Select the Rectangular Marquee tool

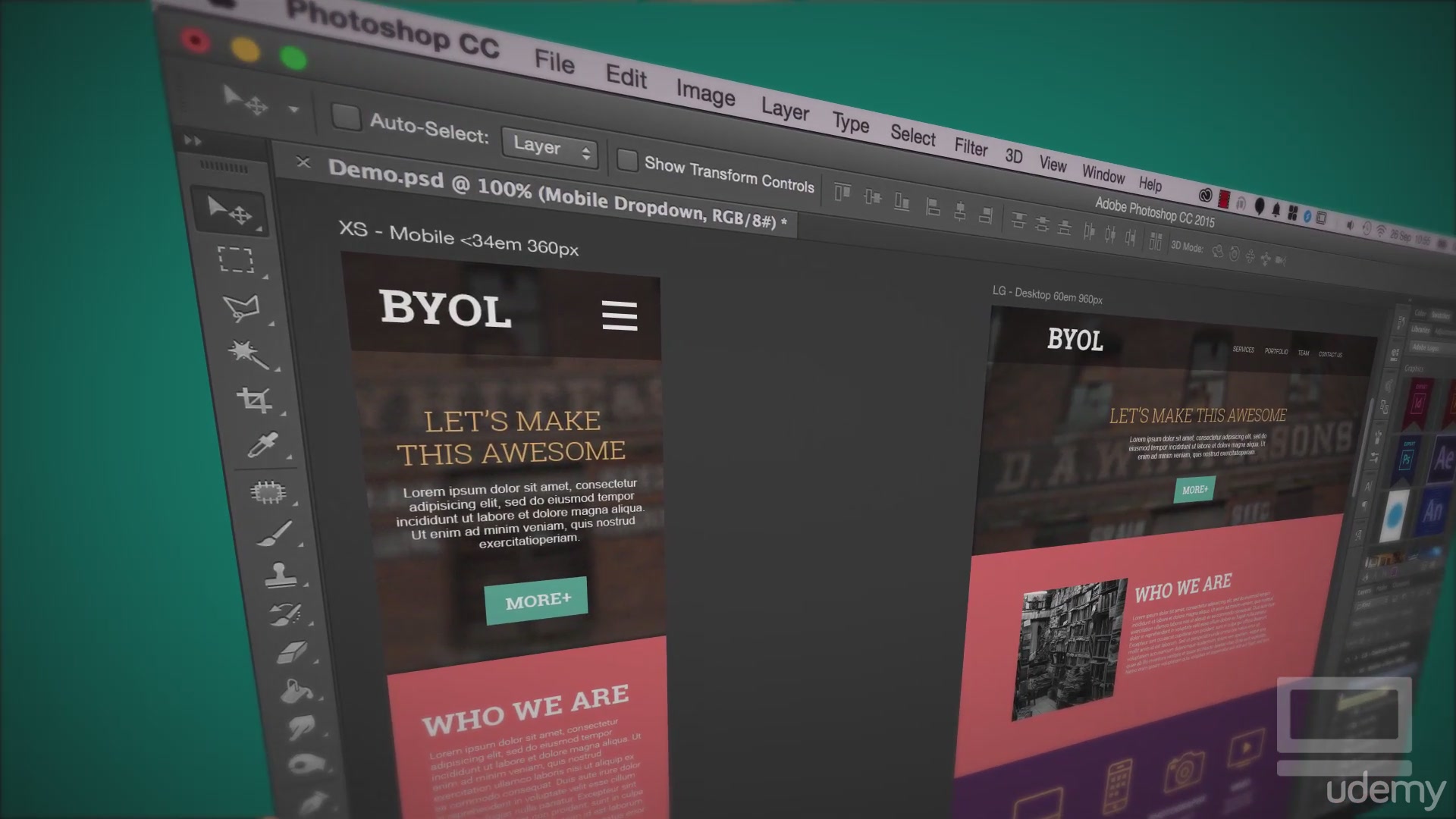pos(236,259)
